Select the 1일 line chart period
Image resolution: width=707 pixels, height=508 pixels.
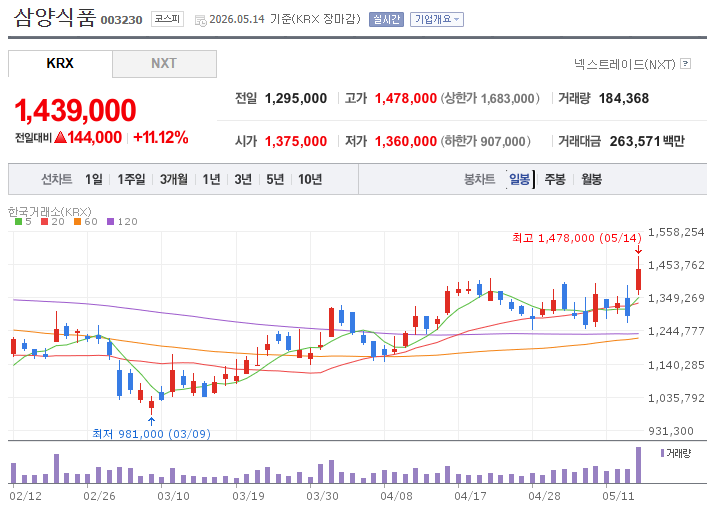pyautogui.click(x=94, y=179)
